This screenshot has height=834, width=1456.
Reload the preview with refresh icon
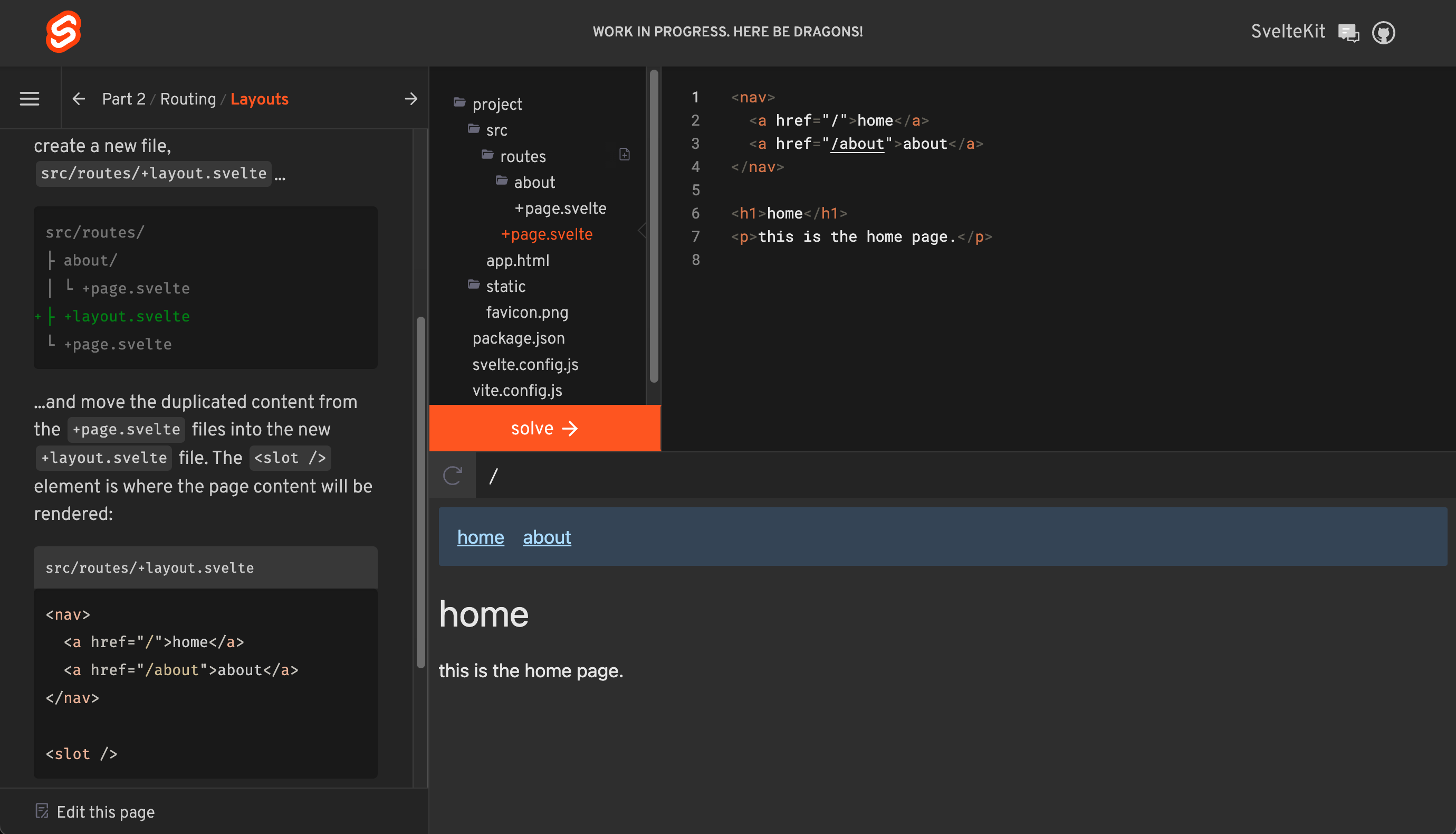click(x=453, y=476)
